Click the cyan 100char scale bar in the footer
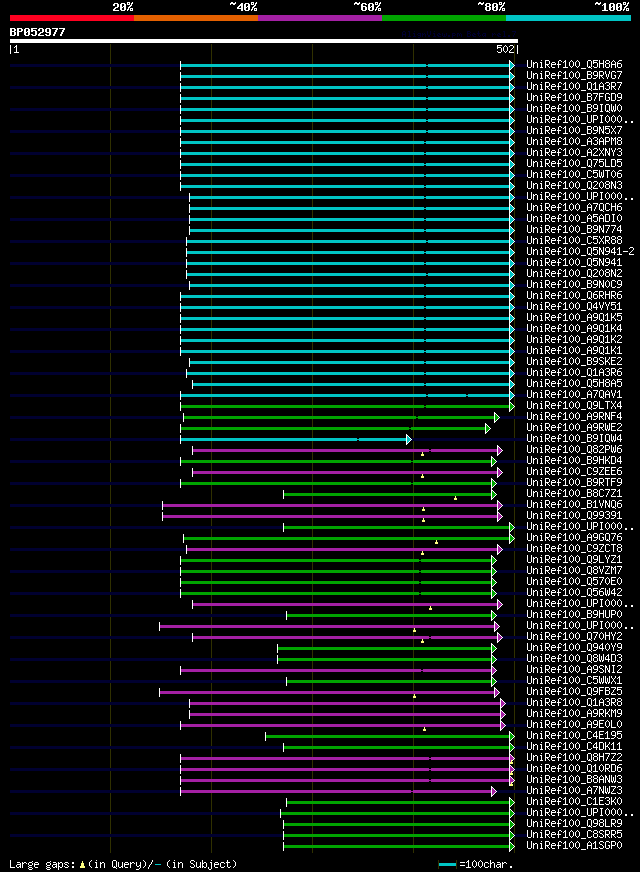 (447, 865)
